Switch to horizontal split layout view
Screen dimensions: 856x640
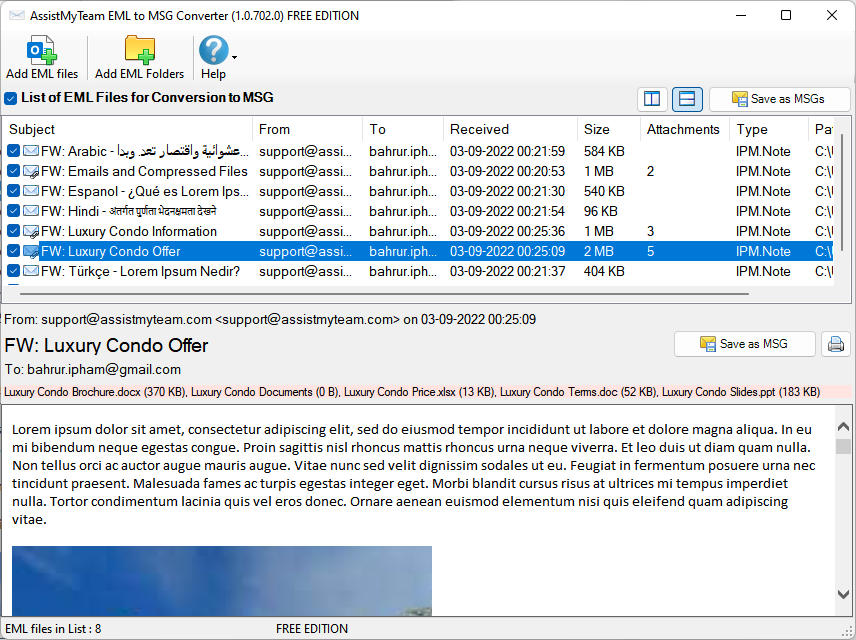click(687, 99)
